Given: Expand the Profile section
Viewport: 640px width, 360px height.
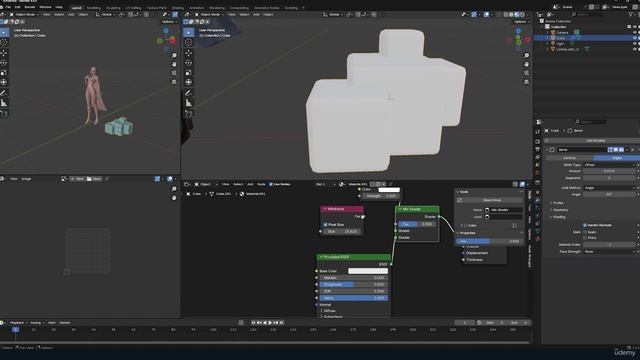Looking at the screenshot, I should point(557,203).
